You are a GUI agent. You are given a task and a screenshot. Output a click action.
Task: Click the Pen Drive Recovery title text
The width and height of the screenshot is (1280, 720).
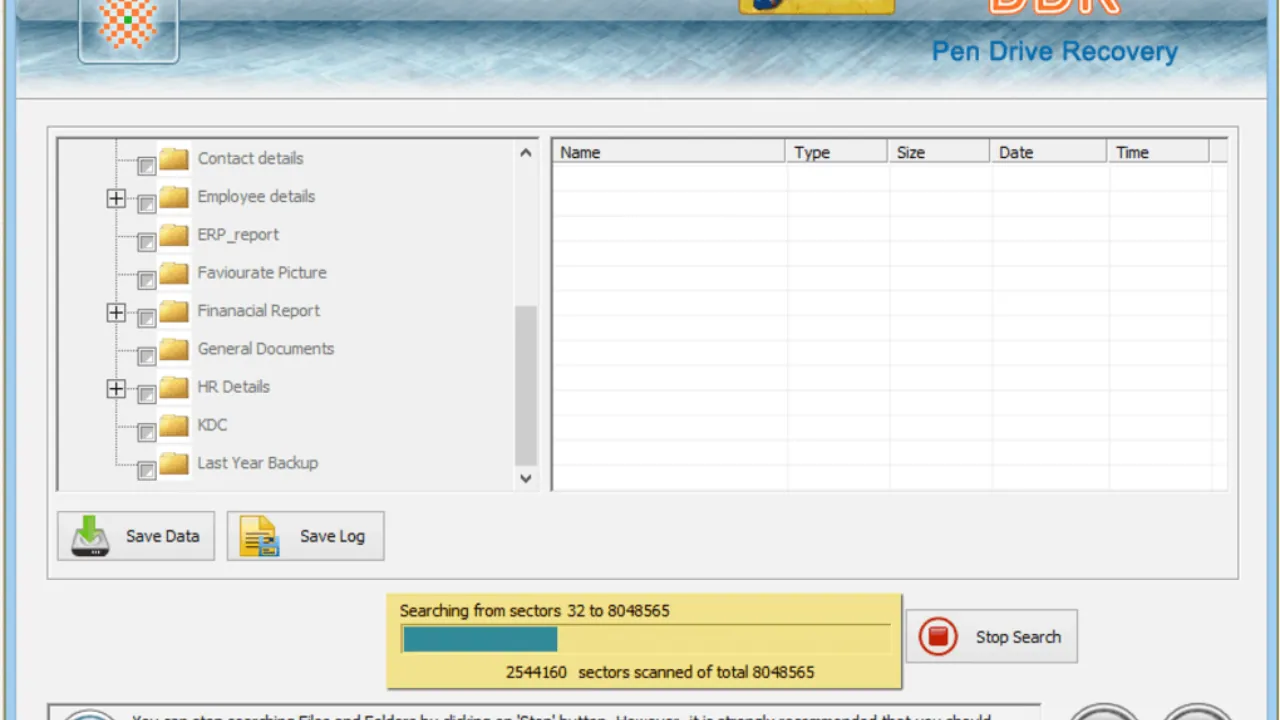pos(1055,52)
